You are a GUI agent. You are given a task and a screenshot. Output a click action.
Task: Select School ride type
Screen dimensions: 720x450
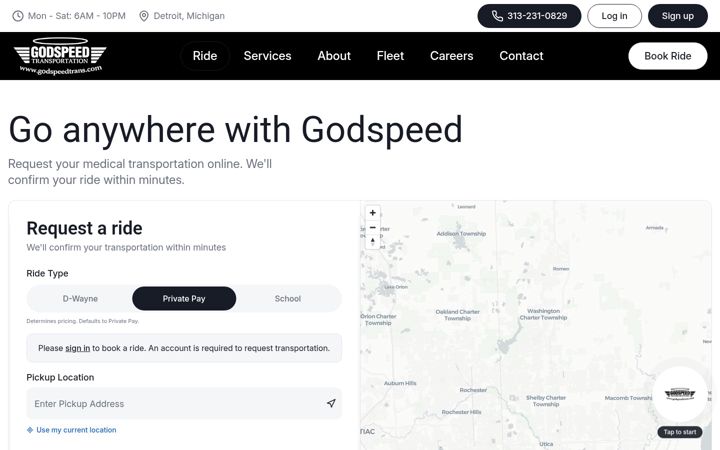point(288,298)
